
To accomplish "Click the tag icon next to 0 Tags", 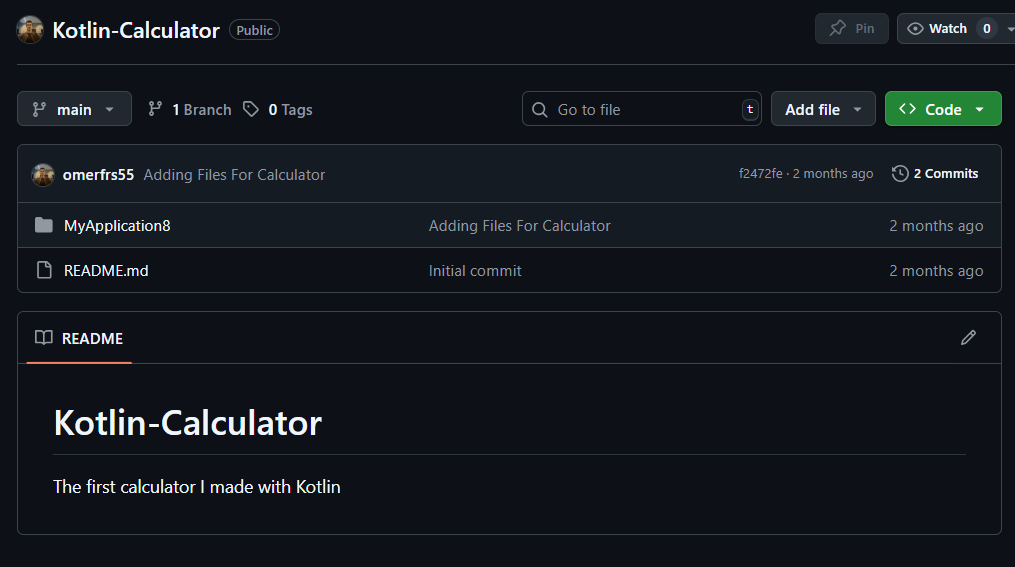I will [251, 109].
